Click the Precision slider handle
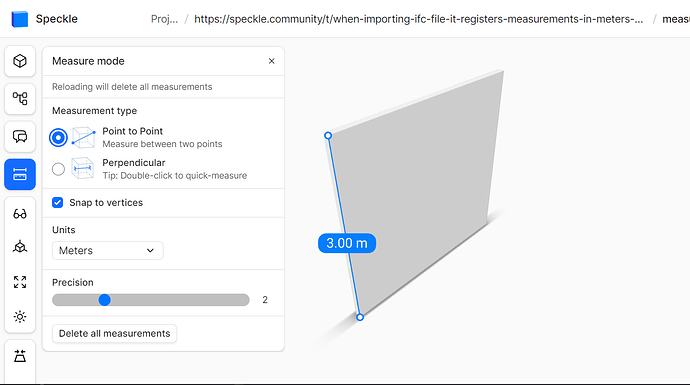Screen dimensions: 690x385 [x=104, y=300]
